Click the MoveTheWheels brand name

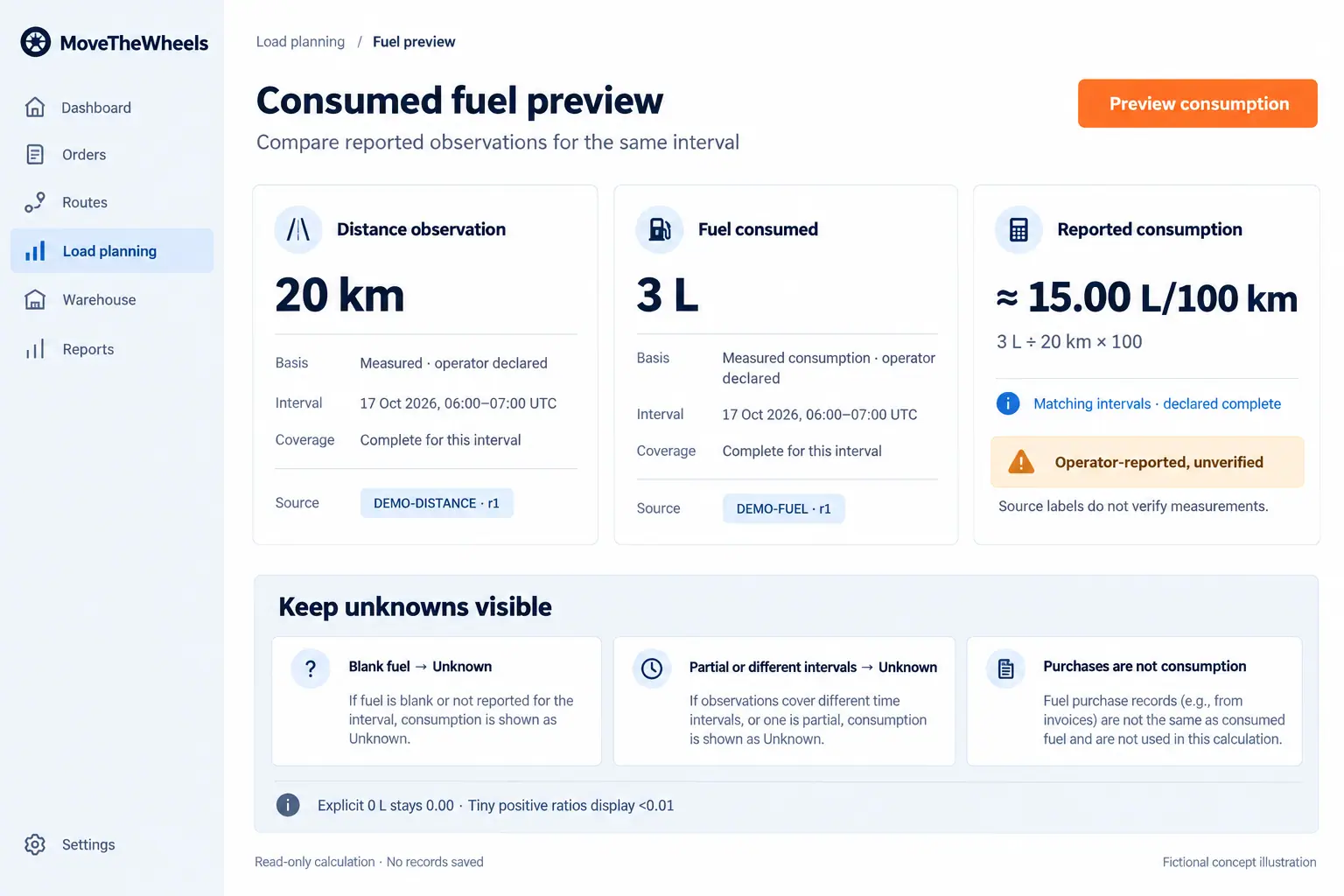point(134,43)
